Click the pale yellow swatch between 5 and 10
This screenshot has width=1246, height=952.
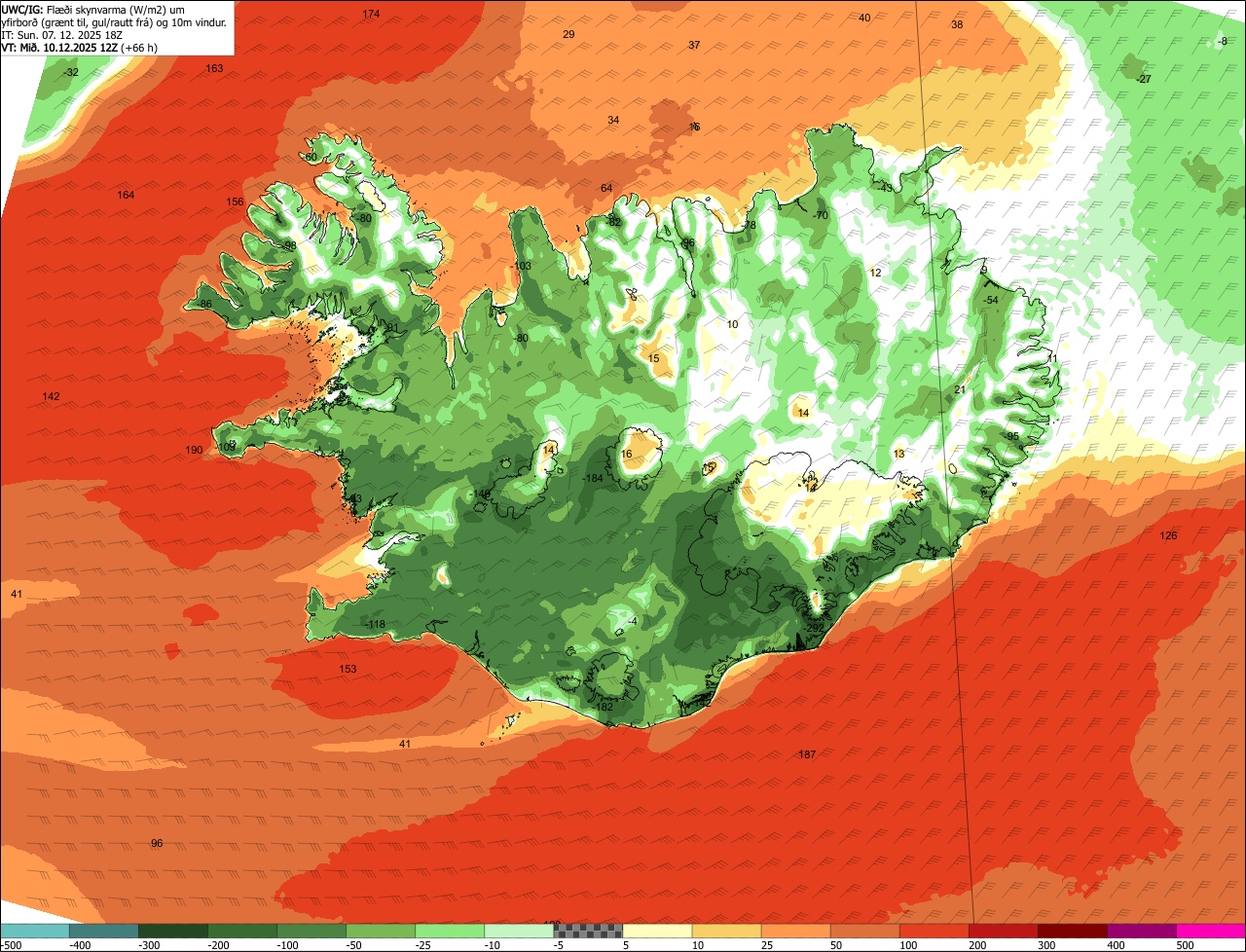click(x=658, y=931)
